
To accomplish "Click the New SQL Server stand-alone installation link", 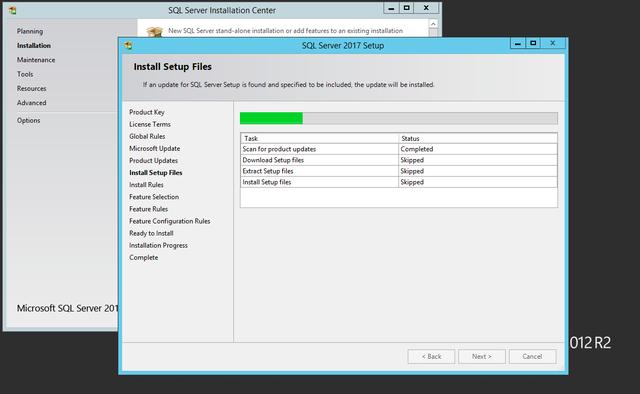I will (285, 31).
